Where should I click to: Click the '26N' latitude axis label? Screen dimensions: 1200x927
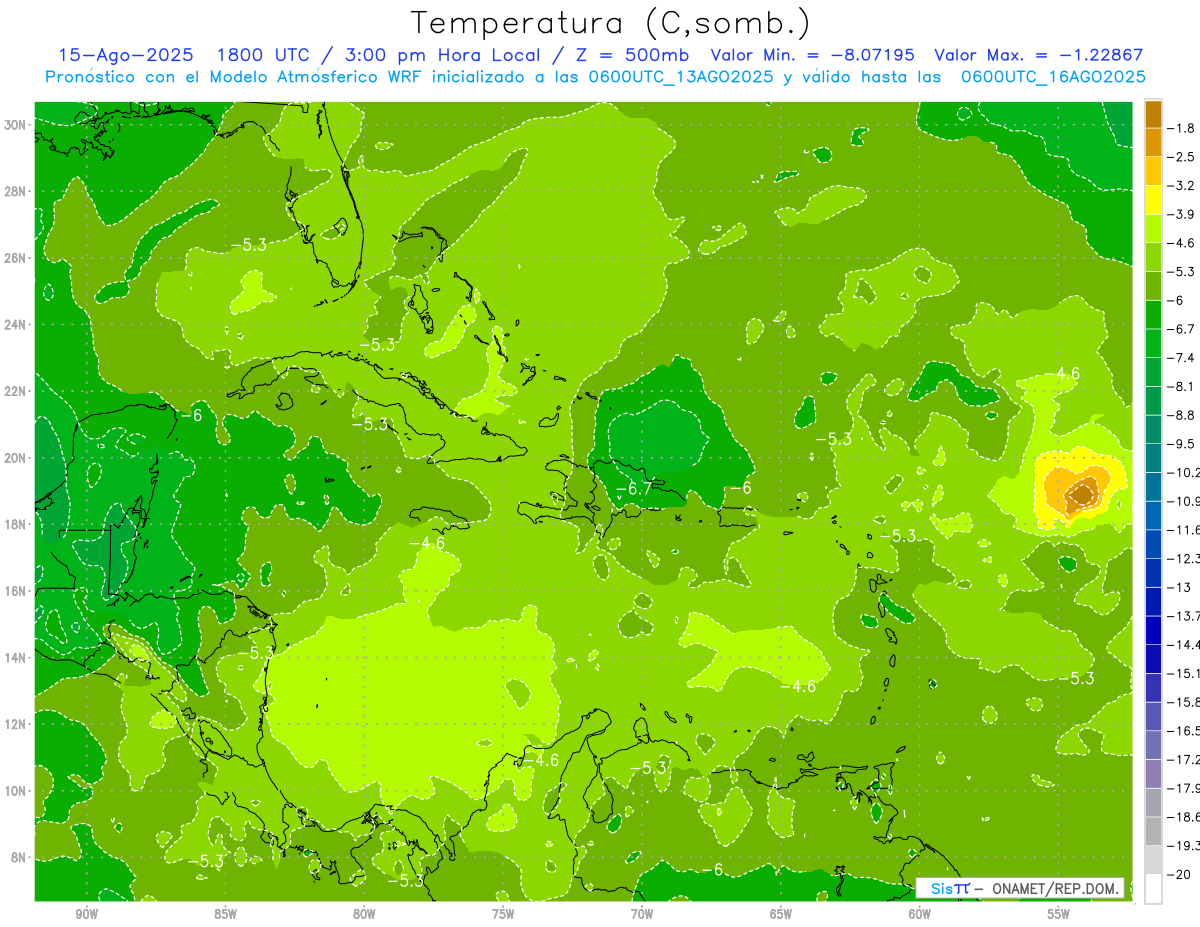click(x=17, y=258)
